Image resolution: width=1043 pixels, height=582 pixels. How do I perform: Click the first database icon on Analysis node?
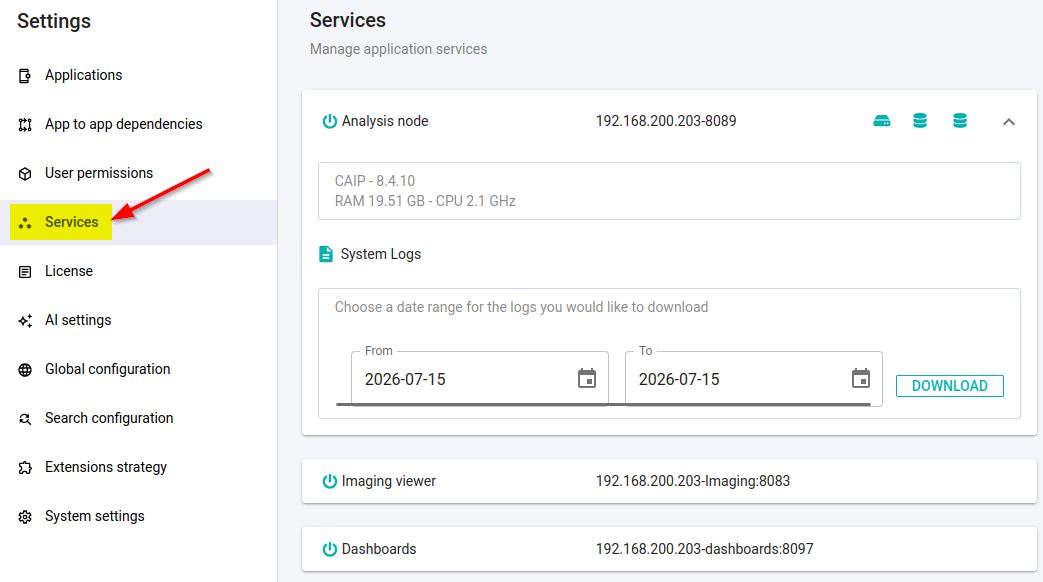click(x=920, y=120)
